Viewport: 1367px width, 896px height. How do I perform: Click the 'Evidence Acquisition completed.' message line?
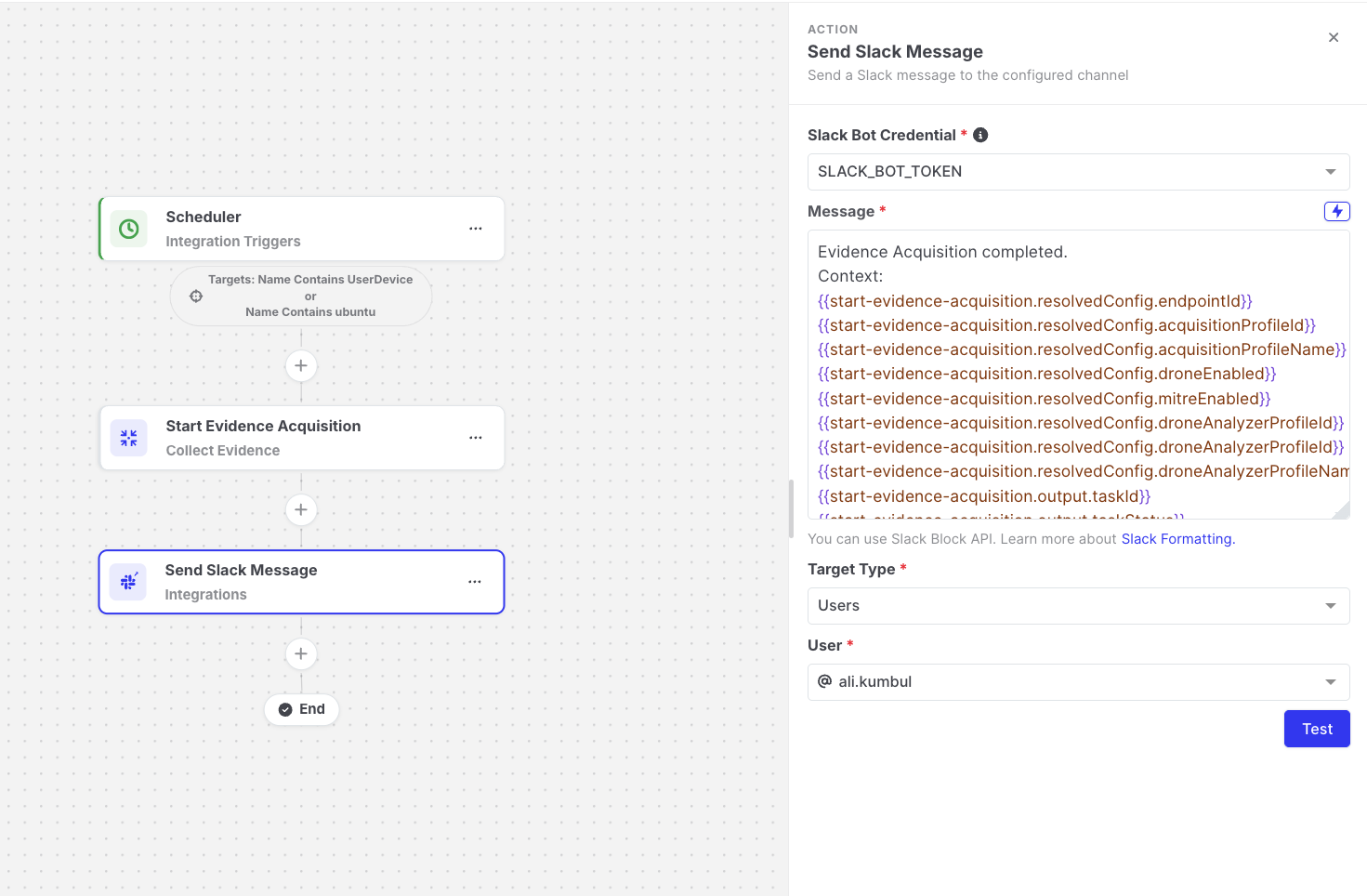(942, 252)
